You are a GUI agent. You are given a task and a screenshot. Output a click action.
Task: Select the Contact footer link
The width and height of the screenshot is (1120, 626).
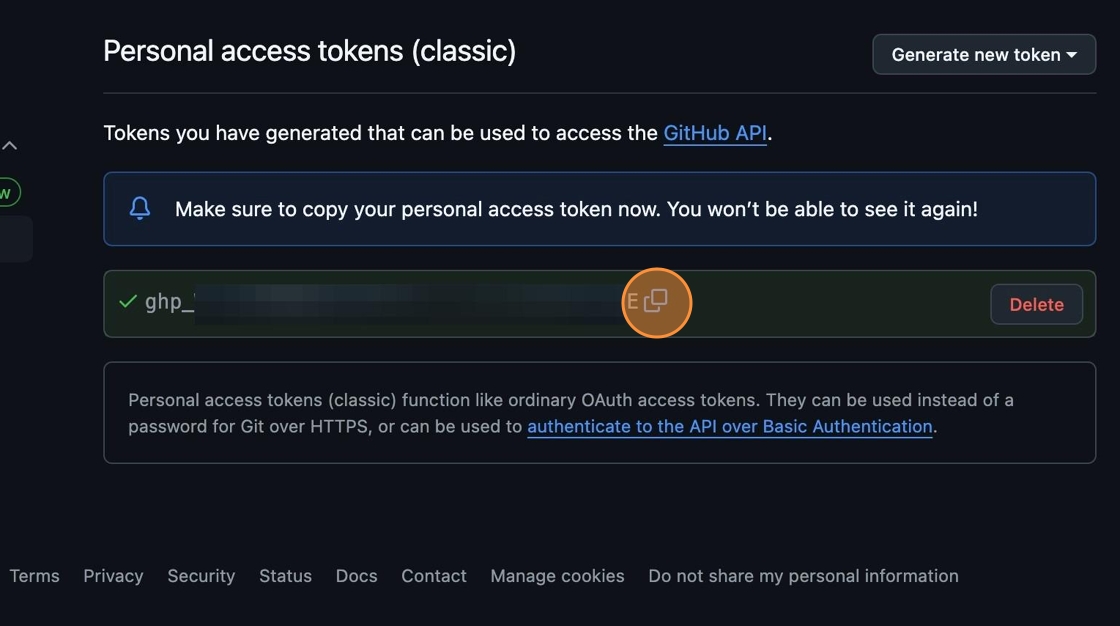[x=434, y=576]
